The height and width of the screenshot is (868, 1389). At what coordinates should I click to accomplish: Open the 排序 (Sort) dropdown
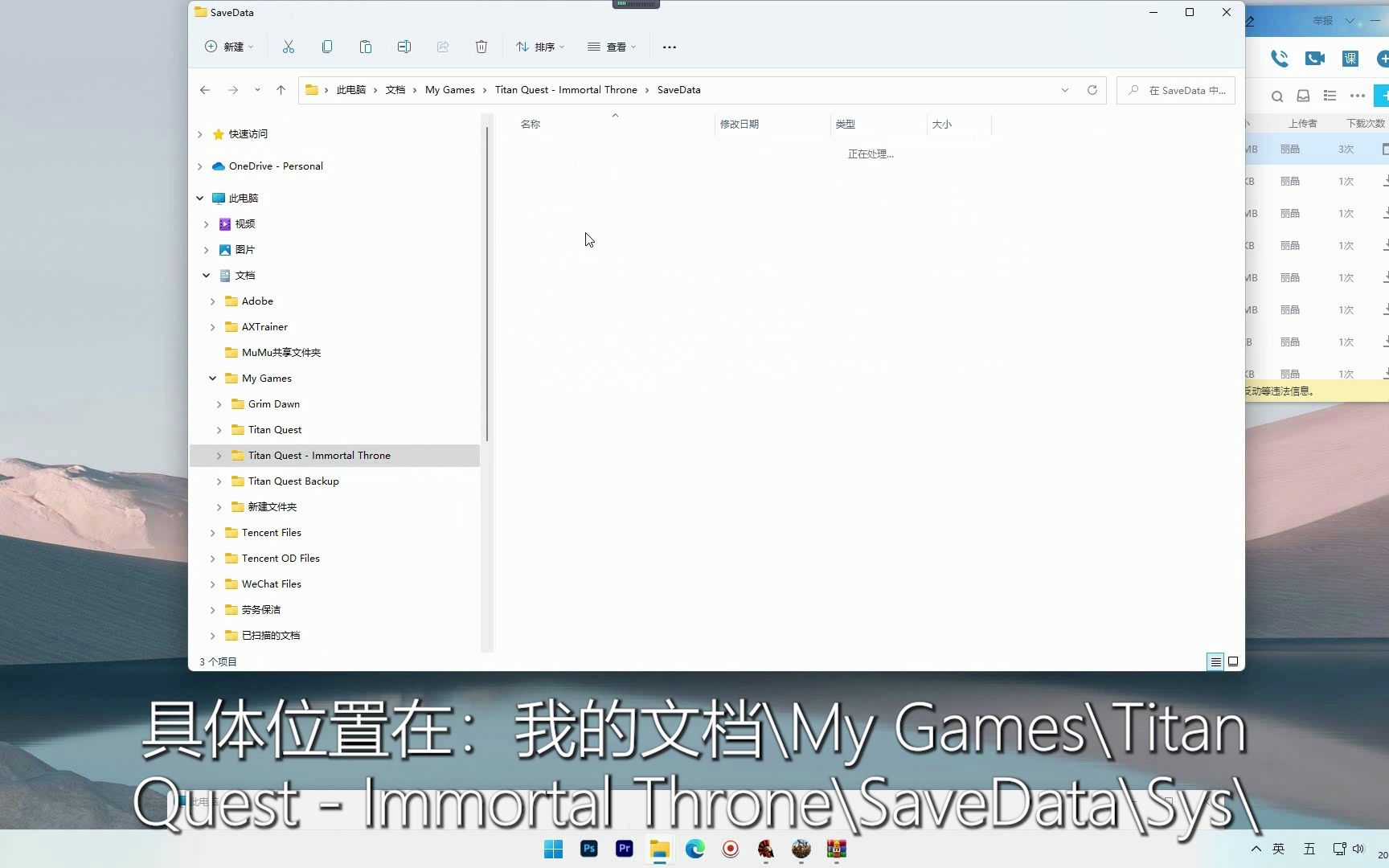(x=540, y=47)
